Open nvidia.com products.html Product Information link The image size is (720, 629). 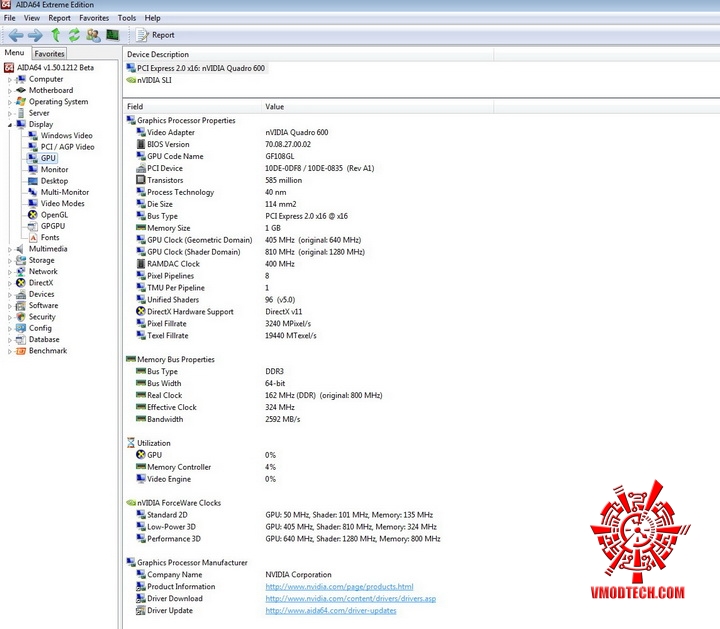point(339,586)
